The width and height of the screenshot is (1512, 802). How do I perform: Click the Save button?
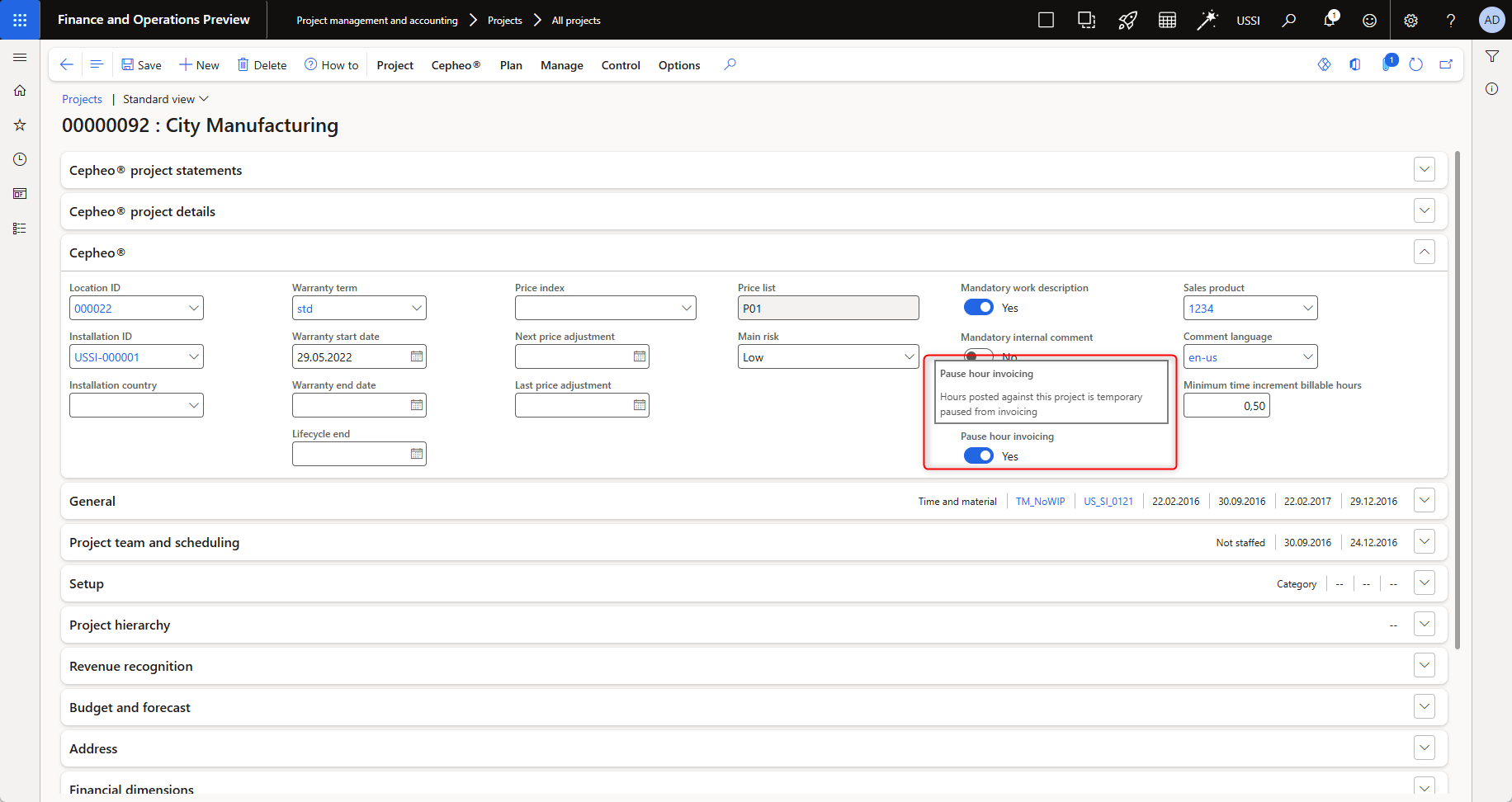tap(141, 65)
